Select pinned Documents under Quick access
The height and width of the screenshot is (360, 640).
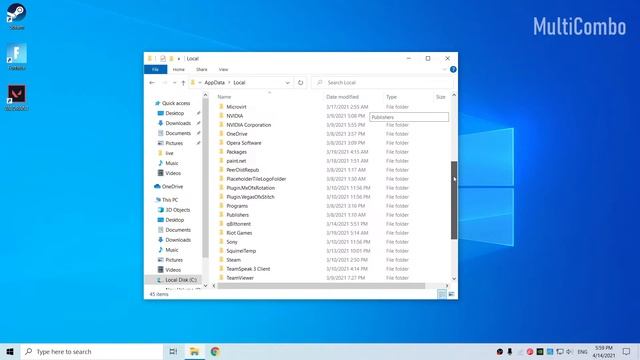pos(178,133)
